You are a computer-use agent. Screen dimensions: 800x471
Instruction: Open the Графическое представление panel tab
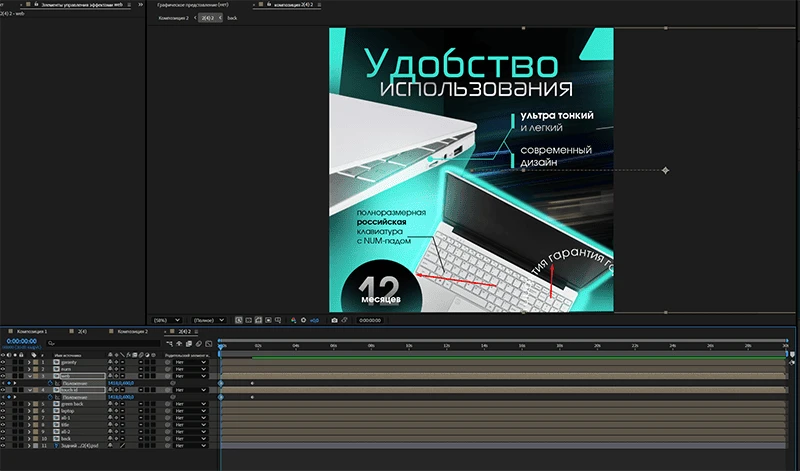pyautogui.click(x=192, y=5)
